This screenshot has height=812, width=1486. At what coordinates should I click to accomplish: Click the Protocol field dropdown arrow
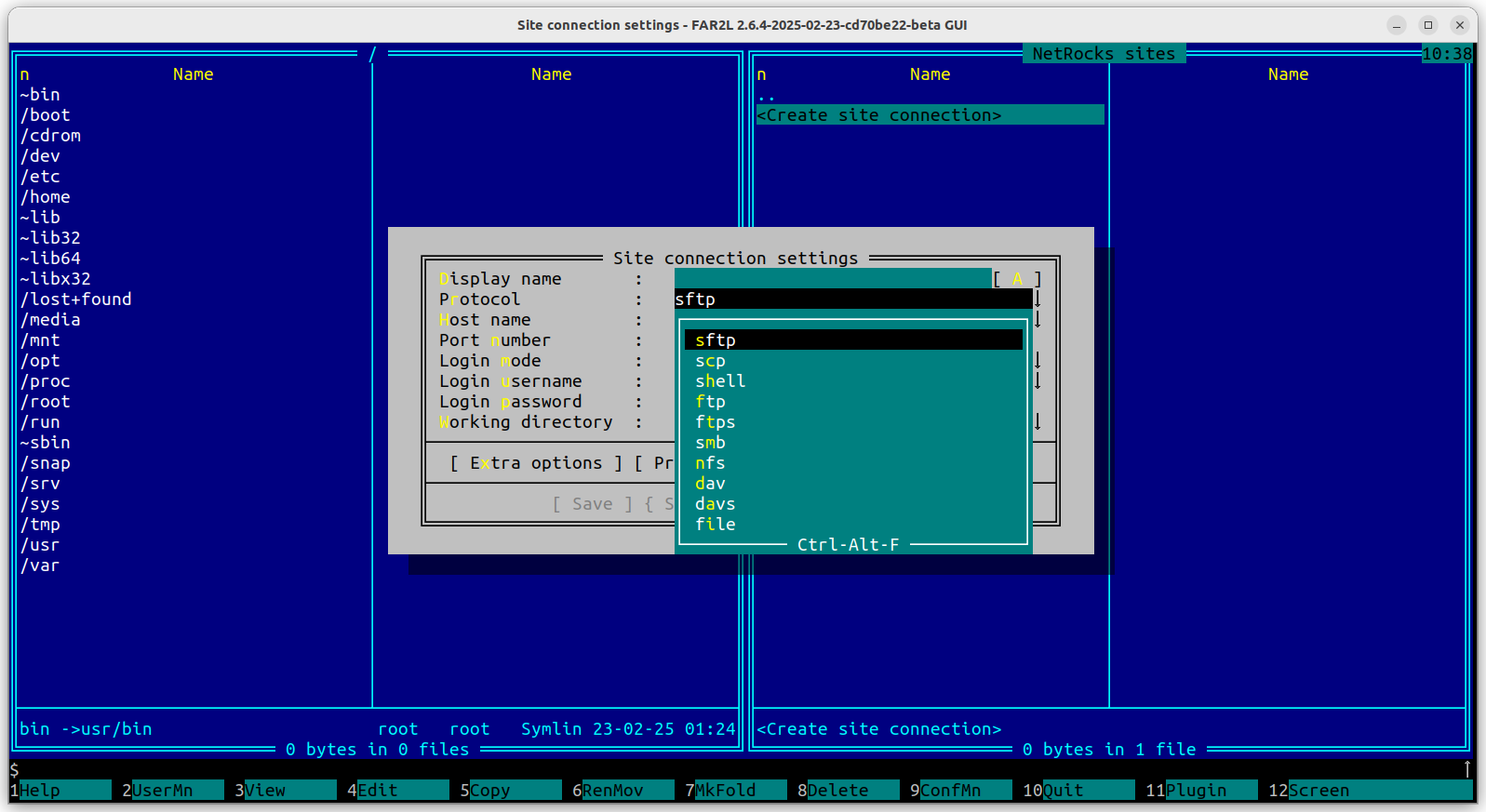tap(1038, 300)
